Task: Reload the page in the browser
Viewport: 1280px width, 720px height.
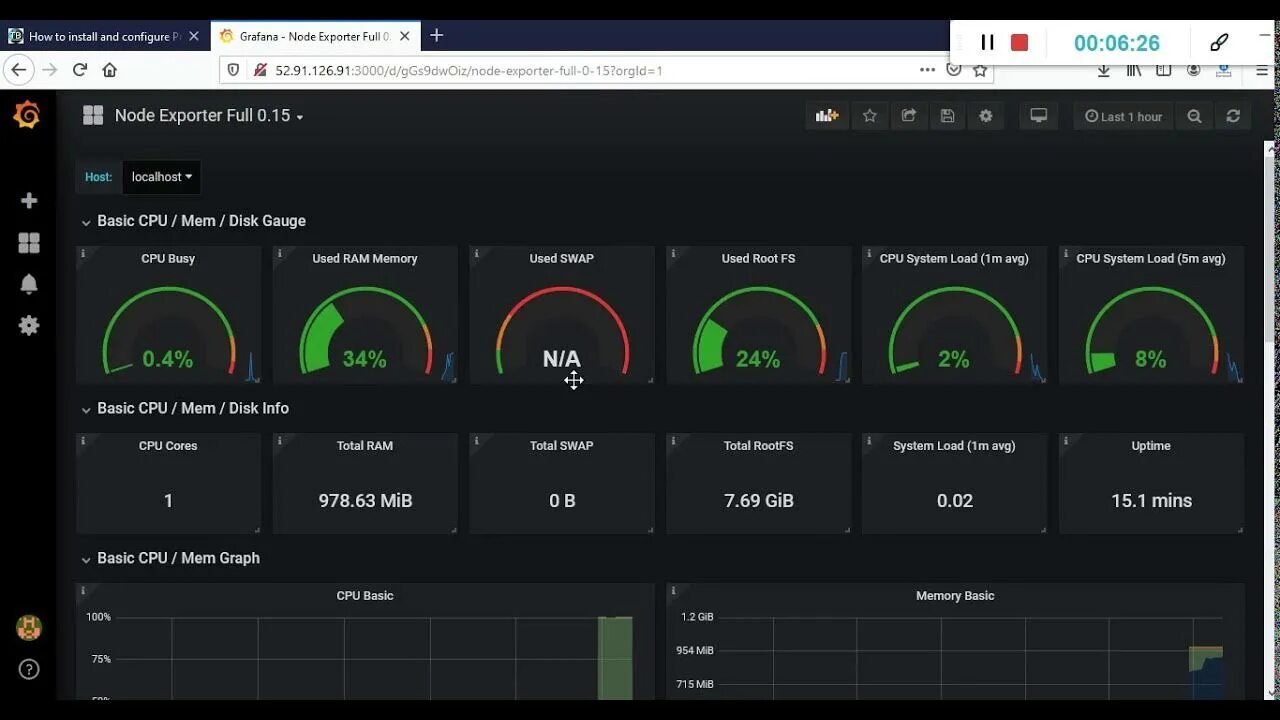Action: (x=80, y=70)
